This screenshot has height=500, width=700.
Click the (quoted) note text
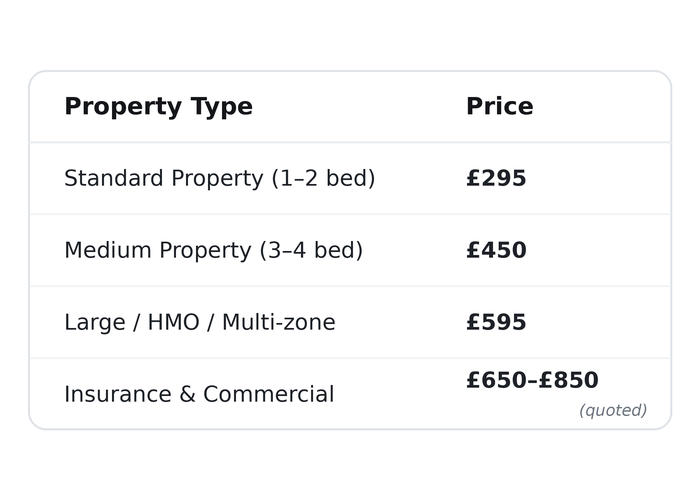click(x=613, y=410)
